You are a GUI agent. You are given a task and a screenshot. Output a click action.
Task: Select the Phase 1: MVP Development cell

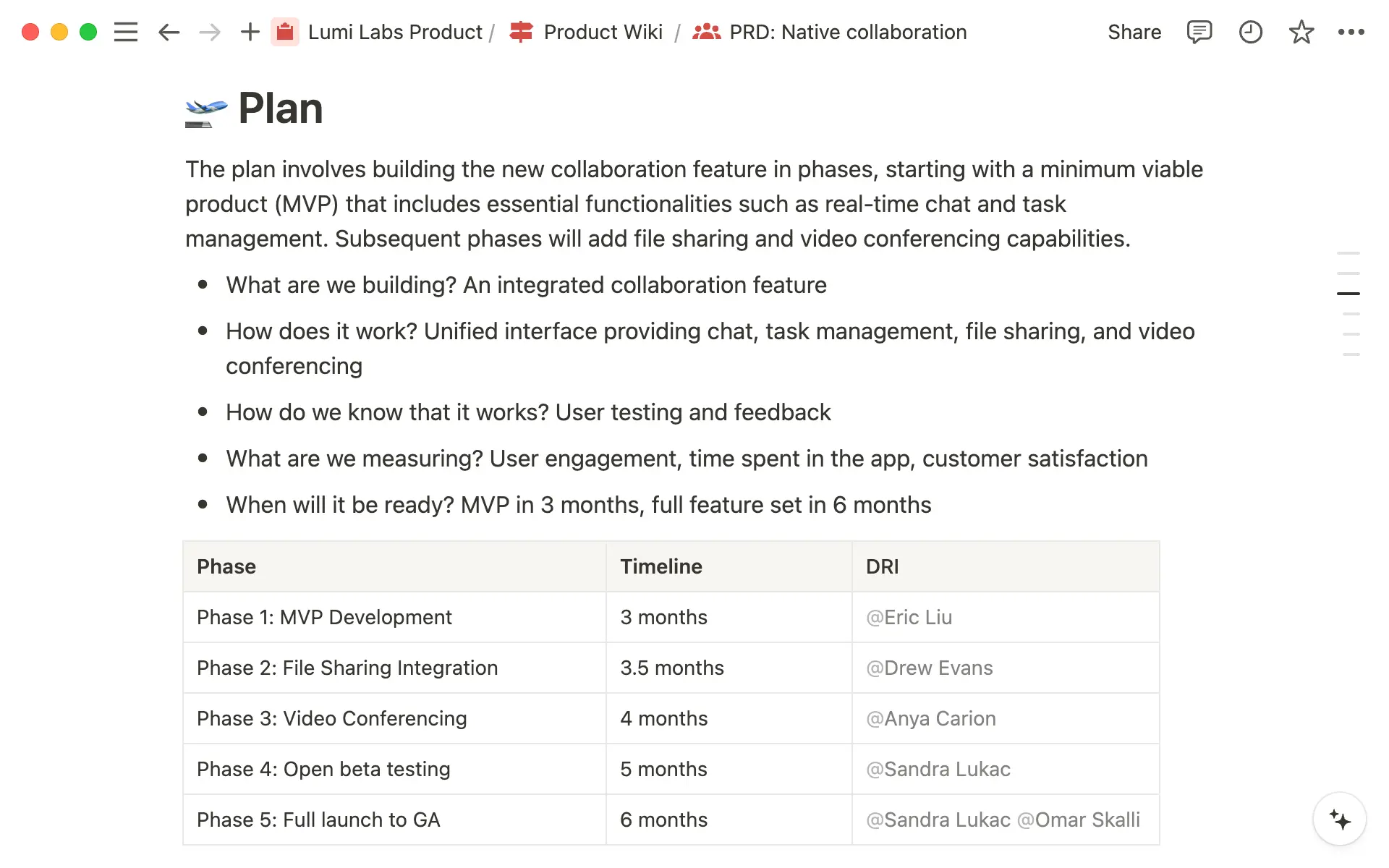[x=324, y=617]
